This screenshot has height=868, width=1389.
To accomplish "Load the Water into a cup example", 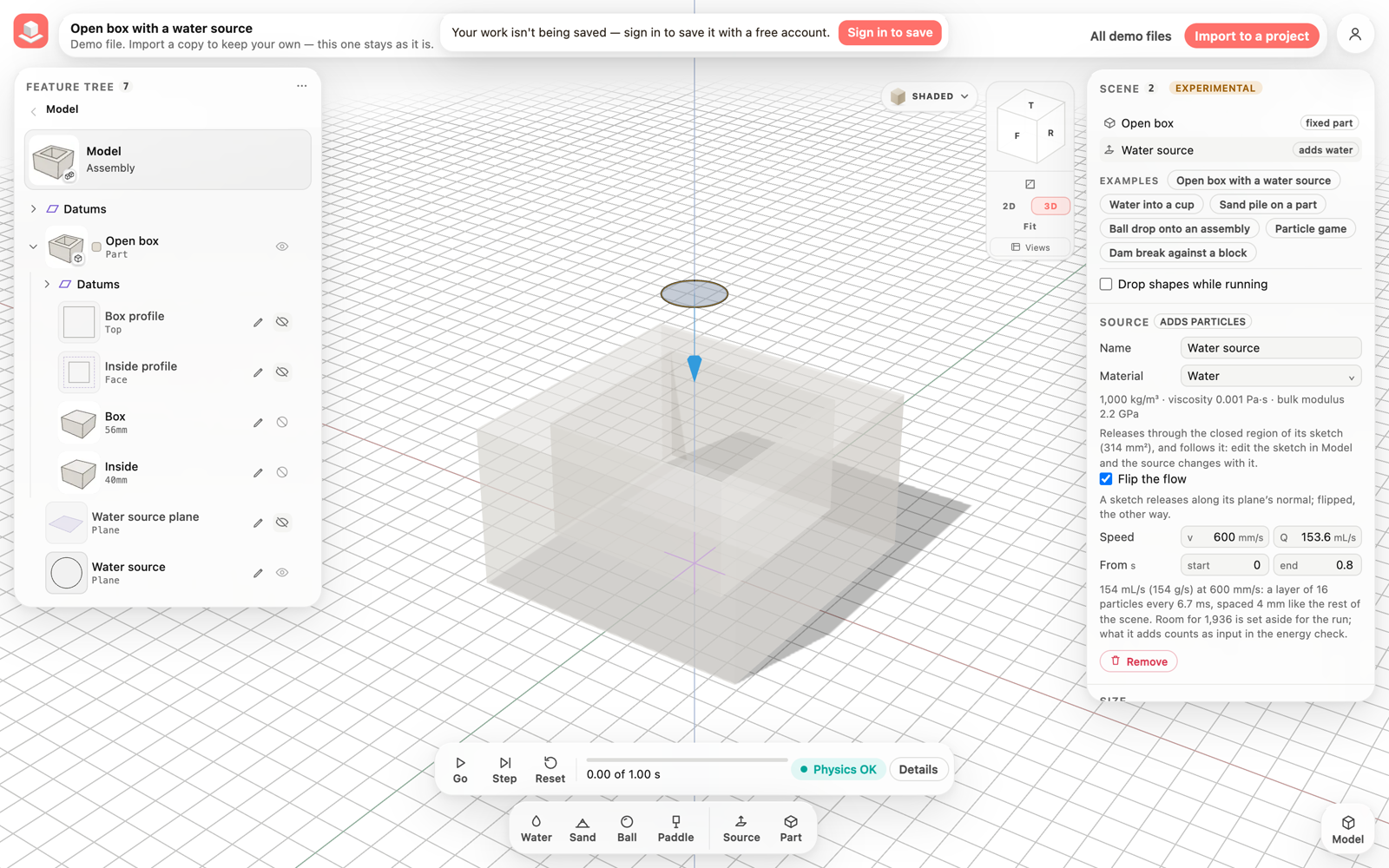I will pyautogui.click(x=1151, y=205).
